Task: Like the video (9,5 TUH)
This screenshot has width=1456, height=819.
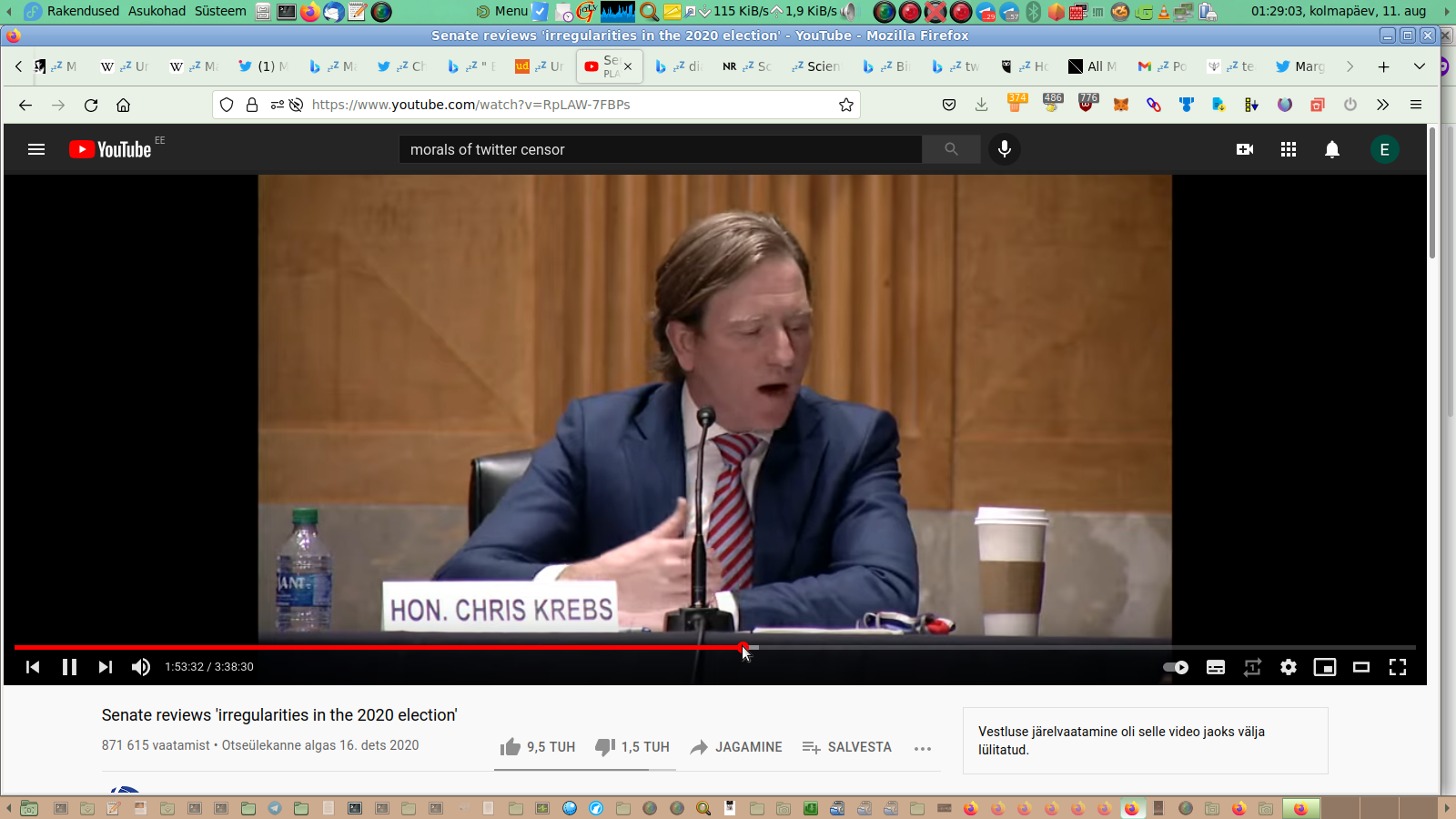Action: point(537,747)
